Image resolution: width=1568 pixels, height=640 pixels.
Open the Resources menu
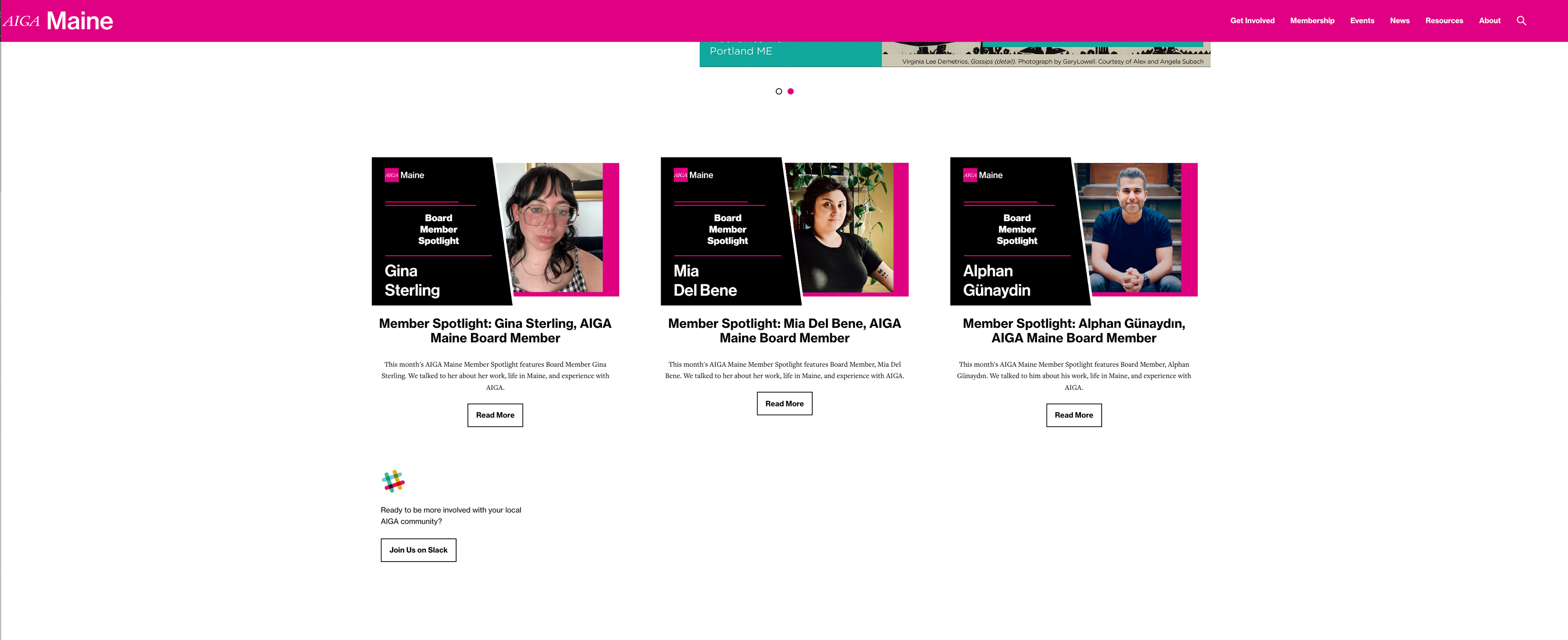(1444, 21)
